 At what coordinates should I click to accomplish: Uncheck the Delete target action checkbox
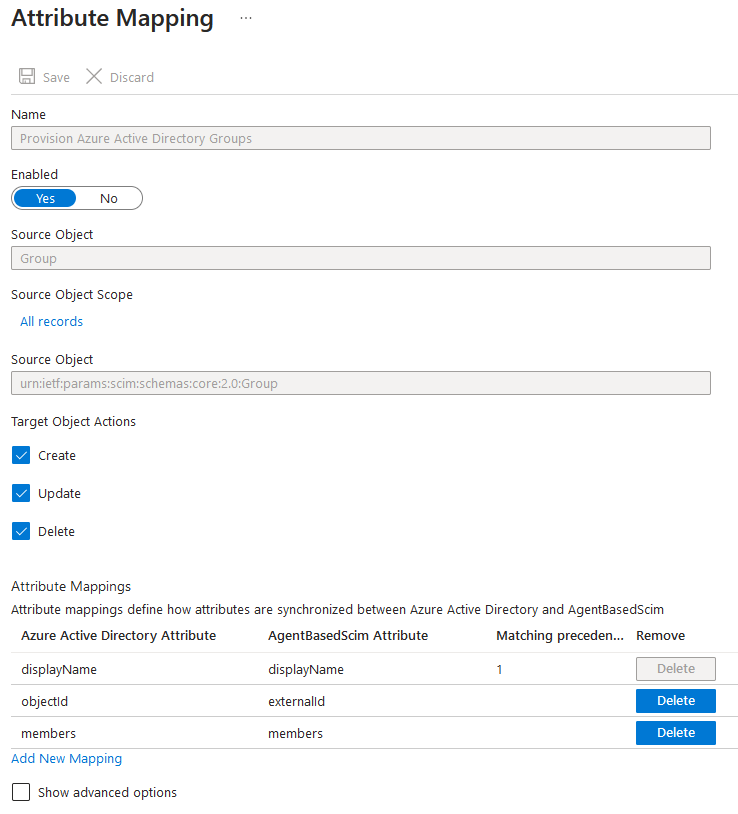[x=21, y=532]
